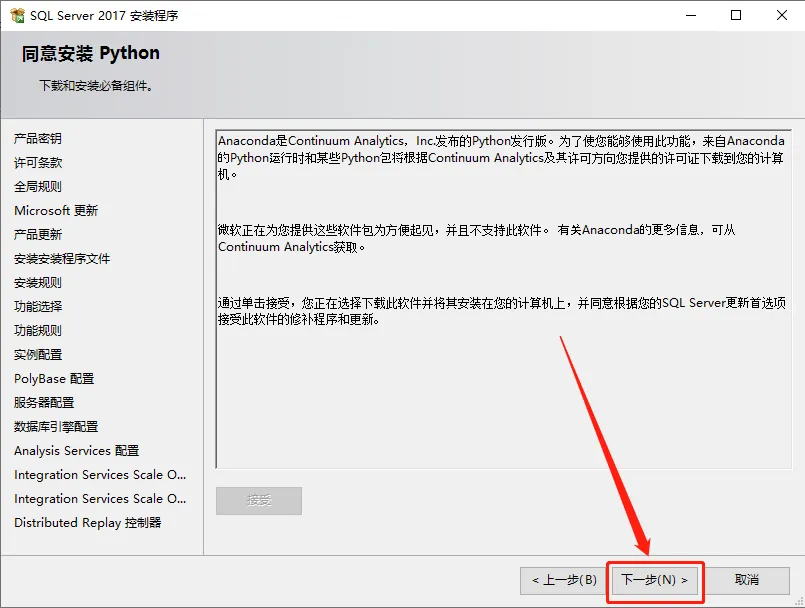Image resolution: width=805 pixels, height=608 pixels.
Task: Select 许可条款 step in sidebar
Action: [38, 163]
